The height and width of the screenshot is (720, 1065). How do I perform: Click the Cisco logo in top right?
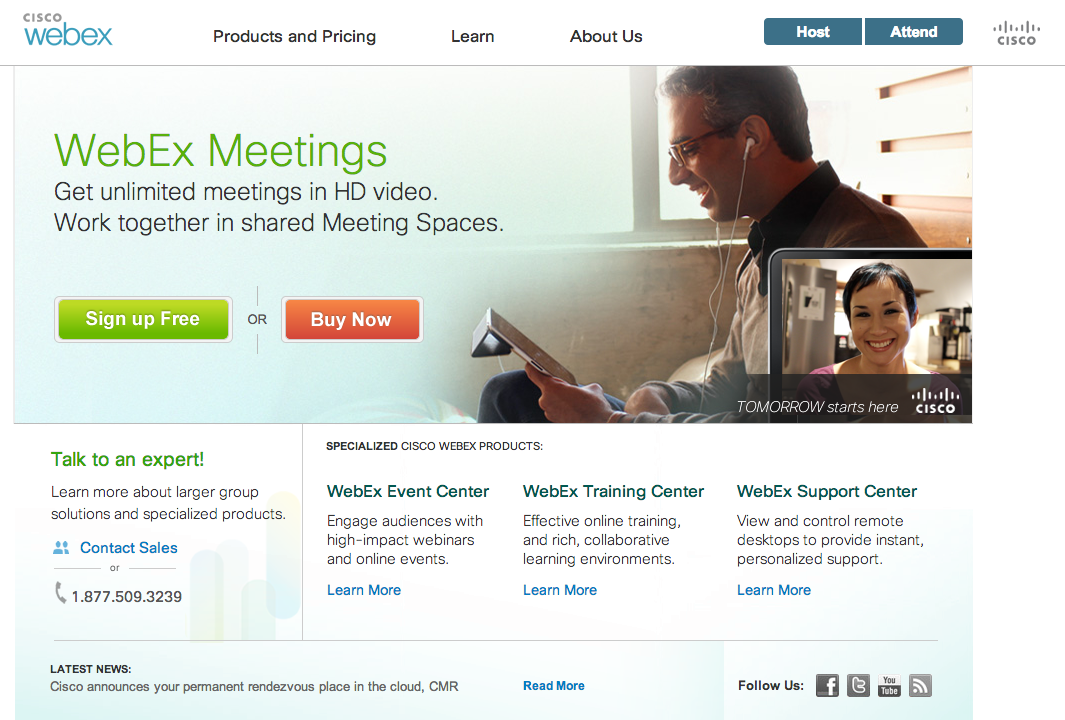(x=1016, y=33)
